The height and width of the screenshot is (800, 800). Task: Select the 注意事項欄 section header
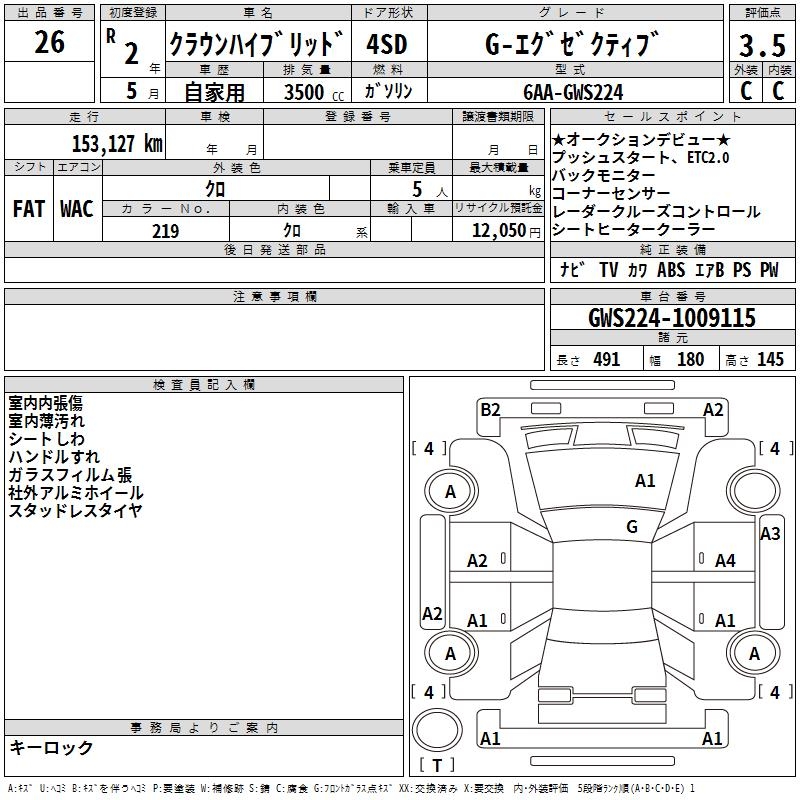pos(274,296)
